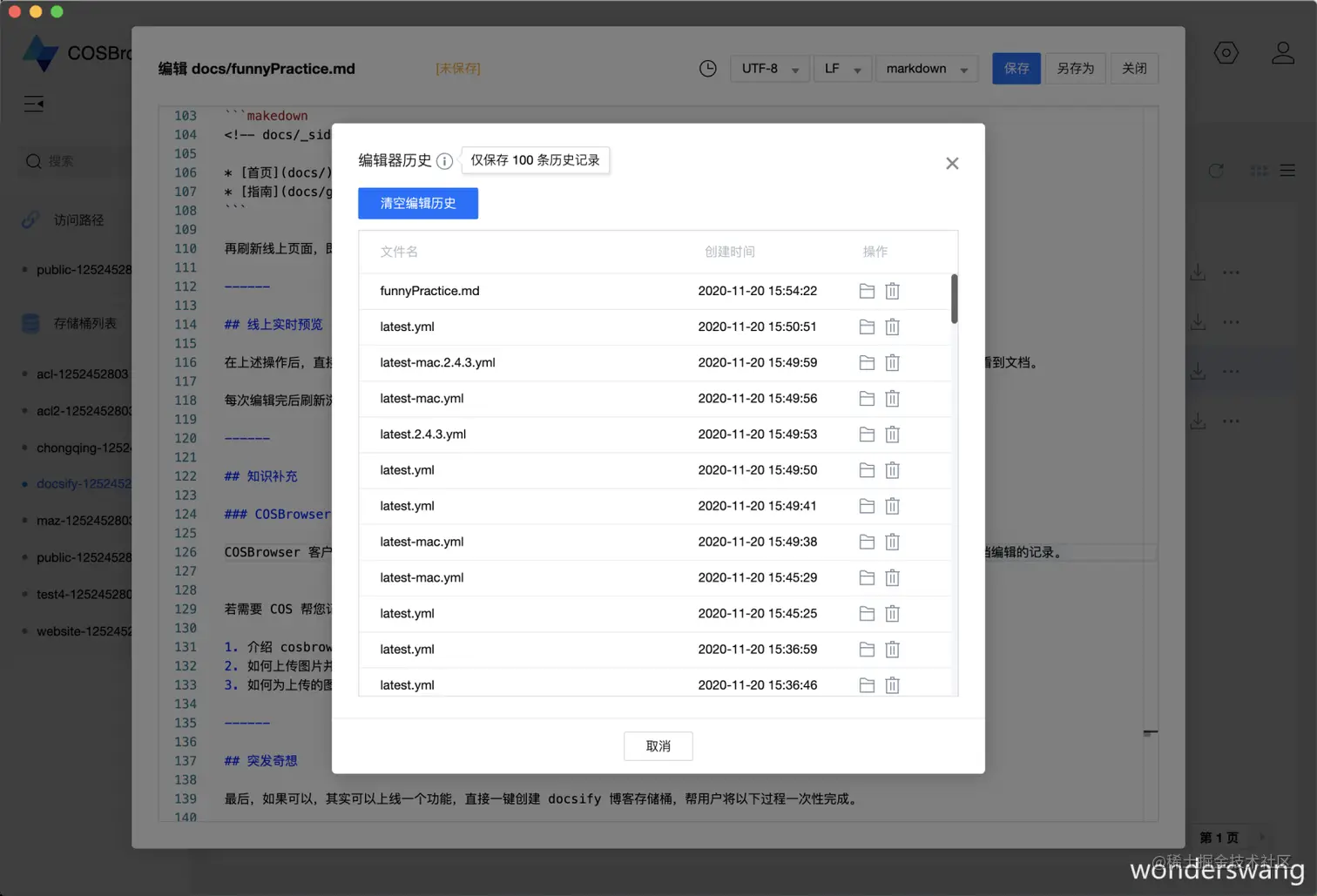Click the 搜索 search field
The image size is (1317, 896).
[74, 161]
